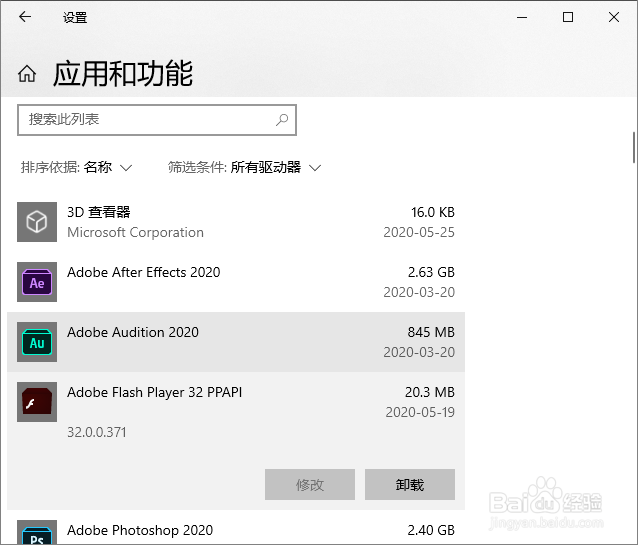This screenshot has width=638, height=545.
Task: Select the Adobe Photoshop Ps icon
Action: point(37,532)
